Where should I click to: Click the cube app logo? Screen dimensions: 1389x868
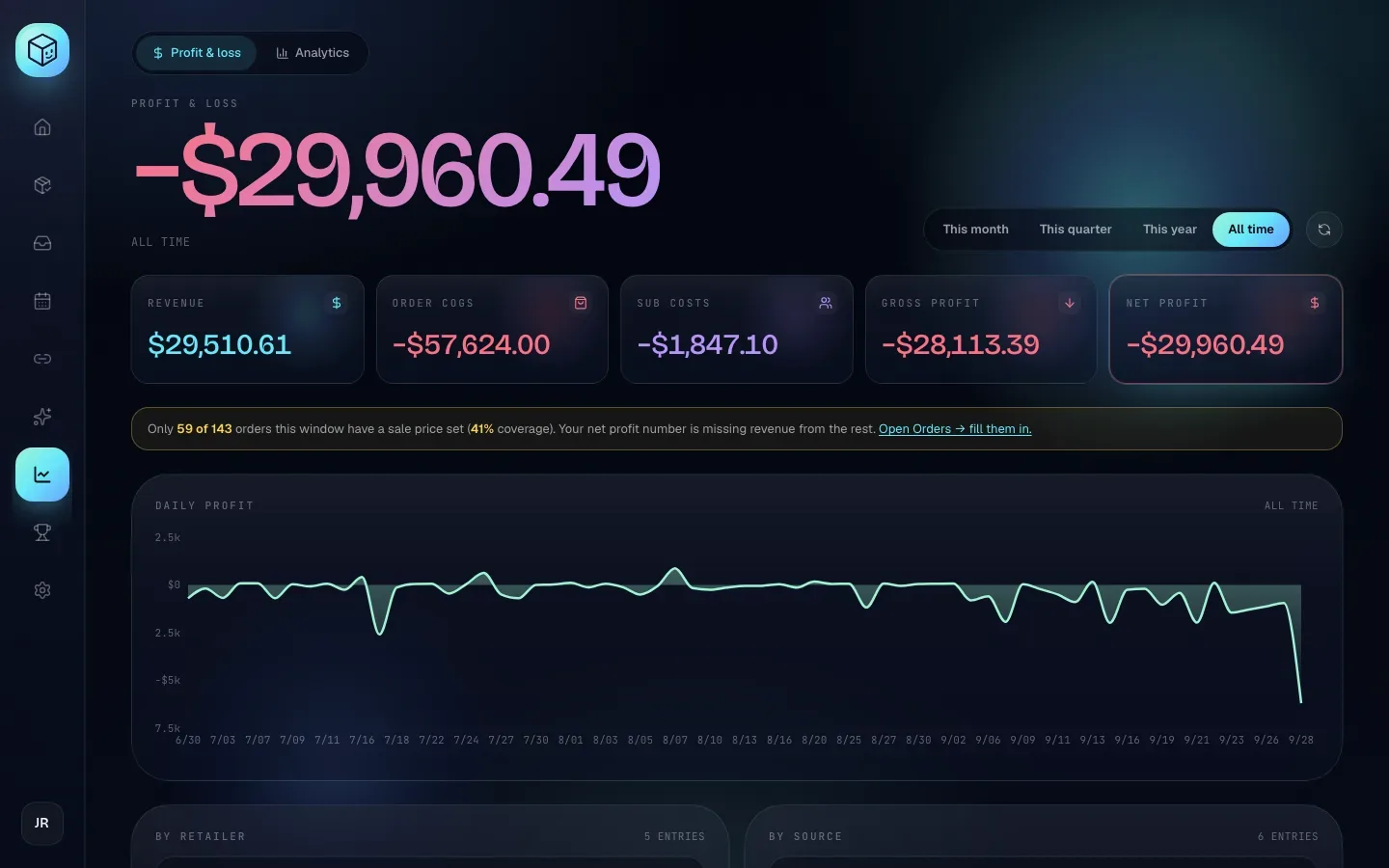(x=42, y=50)
